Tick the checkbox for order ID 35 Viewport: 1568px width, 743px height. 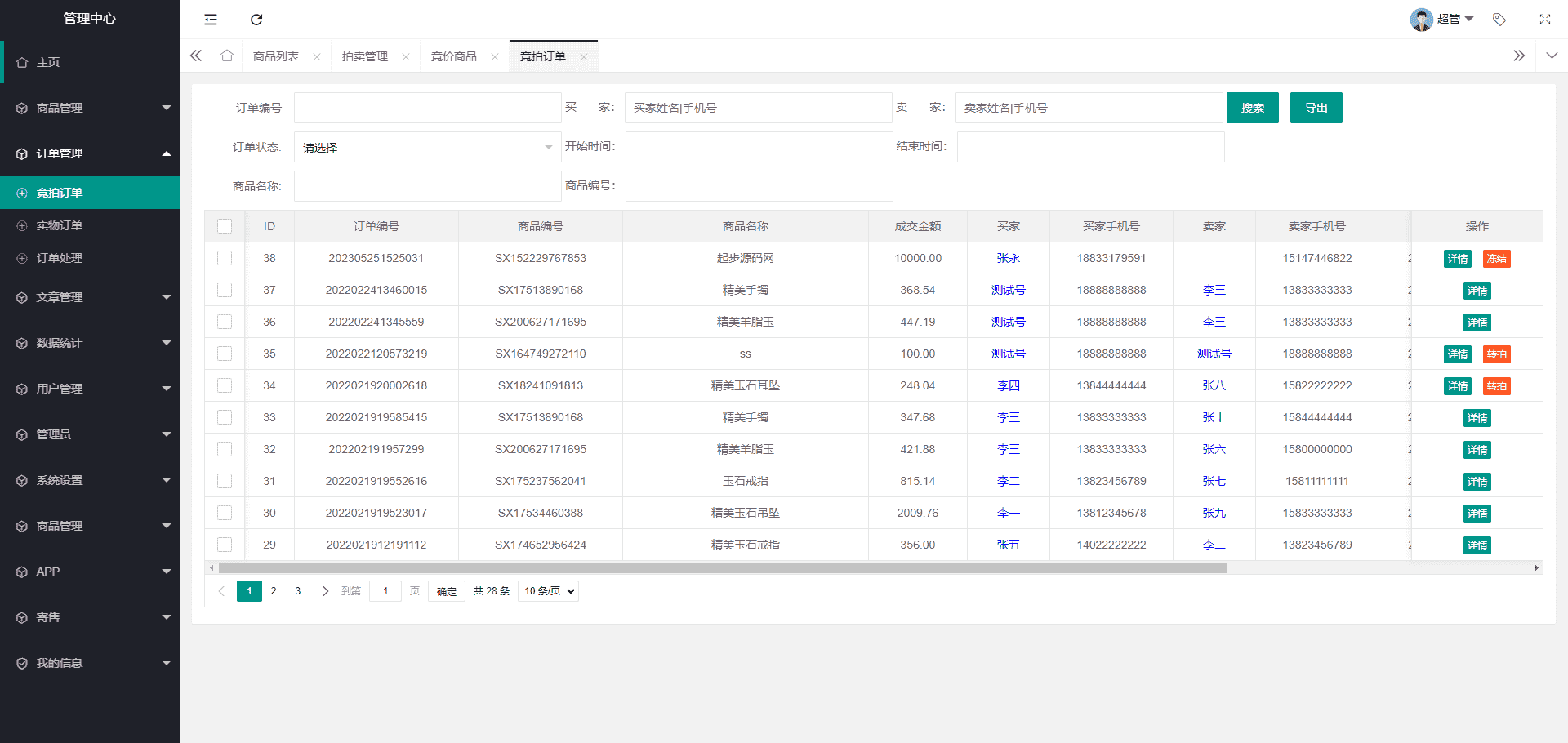click(225, 354)
